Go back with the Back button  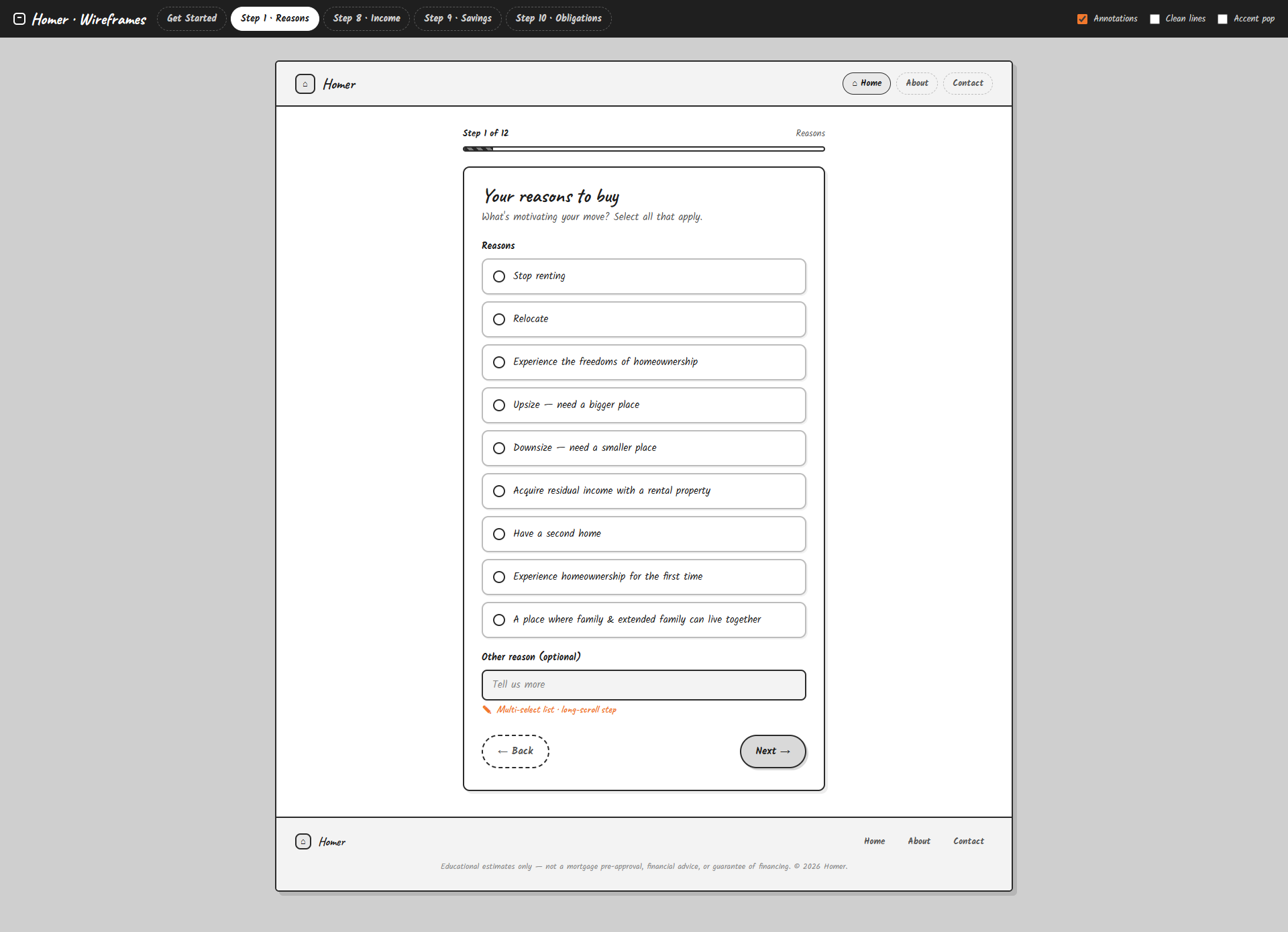pos(515,752)
